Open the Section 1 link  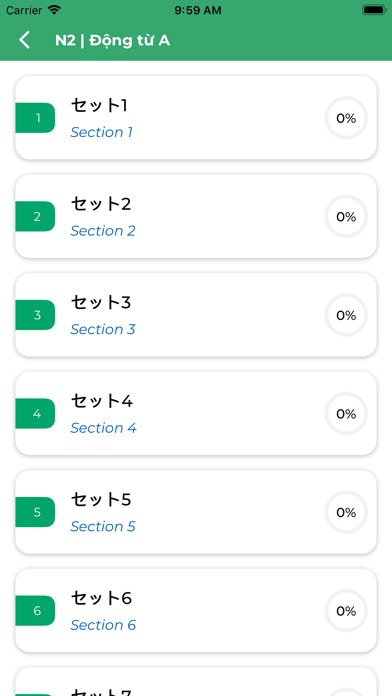click(101, 132)
